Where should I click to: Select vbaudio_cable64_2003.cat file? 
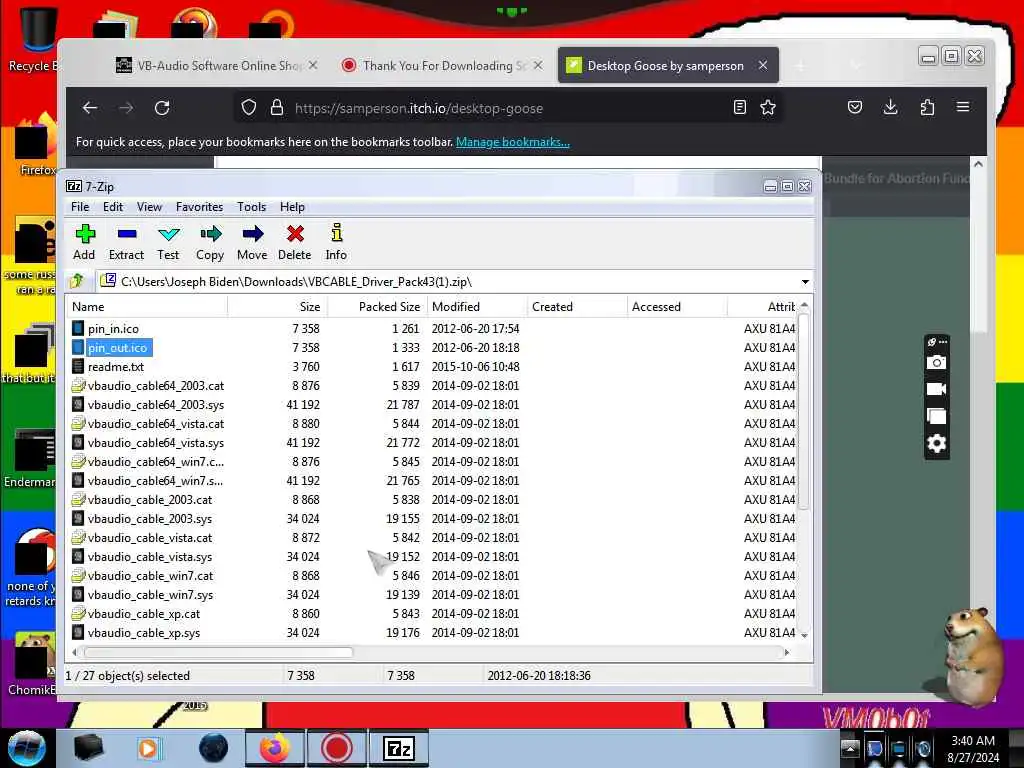(155, 386)
